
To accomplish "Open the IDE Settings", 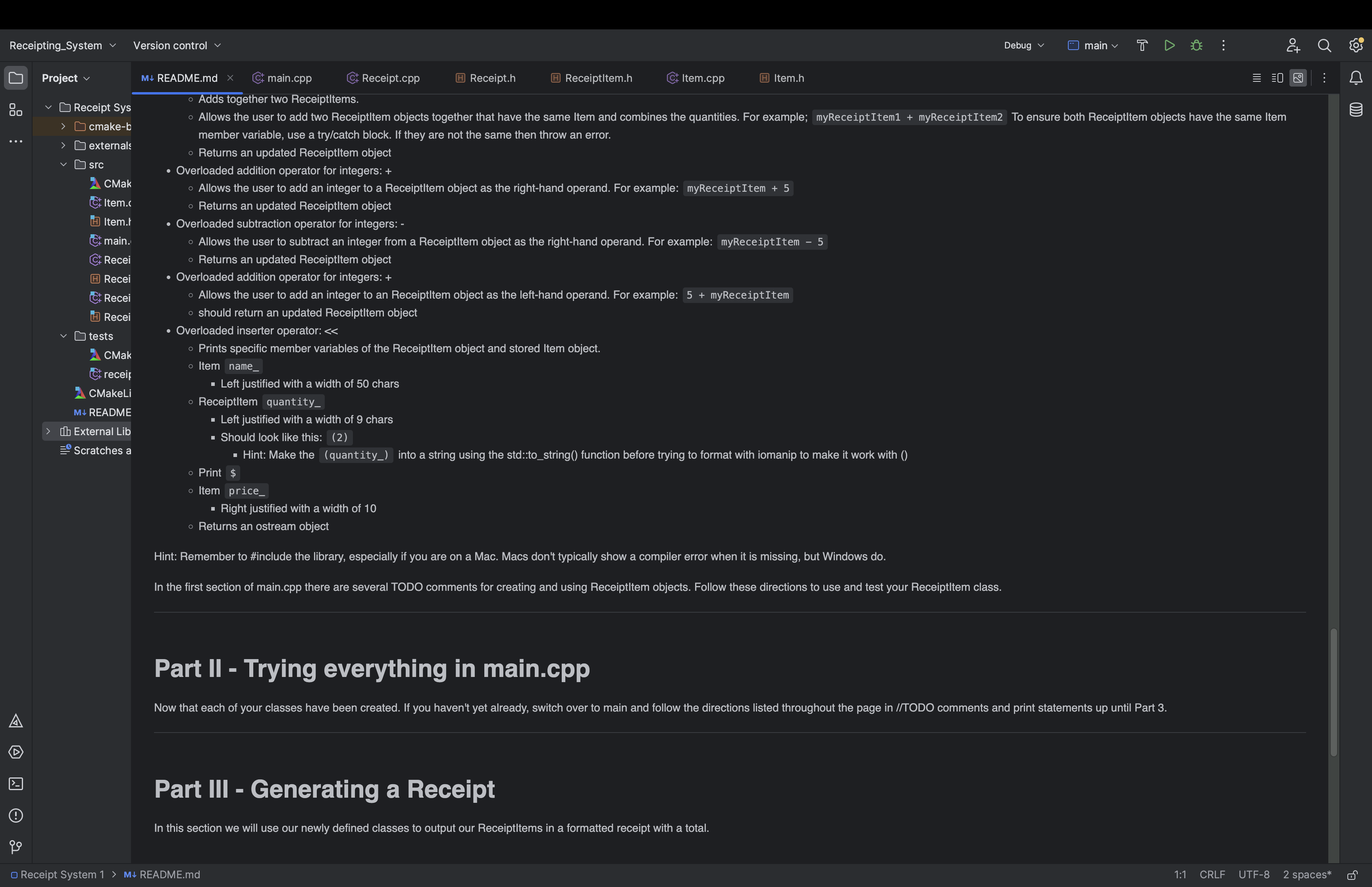I will 1355,45.
